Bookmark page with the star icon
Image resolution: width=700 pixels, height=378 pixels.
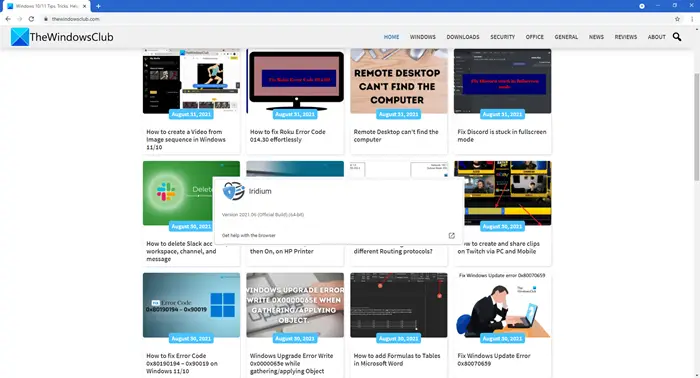click(x=677, y=19)
